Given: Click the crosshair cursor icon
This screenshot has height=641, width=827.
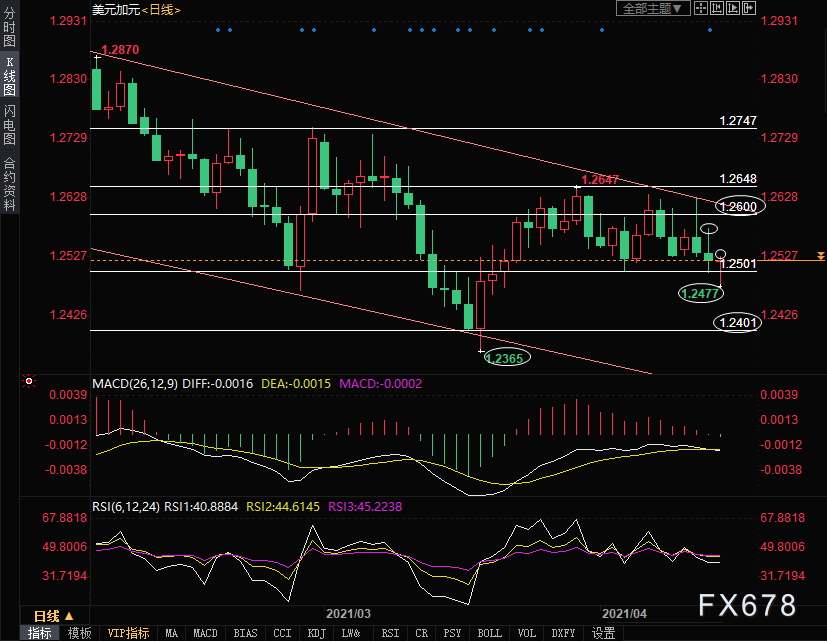Looking at the screenshot, I should point(700,8).
